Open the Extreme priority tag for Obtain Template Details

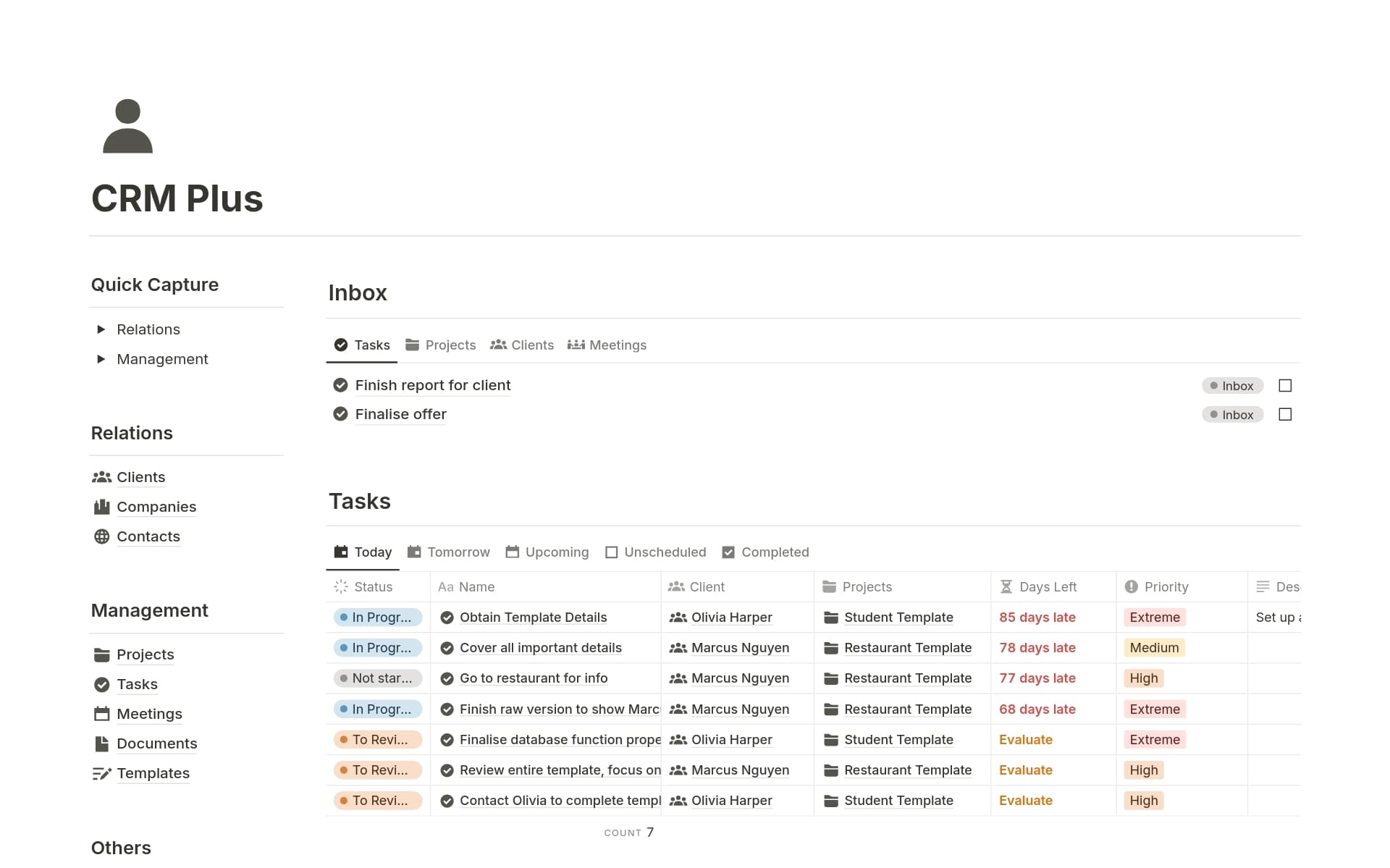coord(1154,618)
